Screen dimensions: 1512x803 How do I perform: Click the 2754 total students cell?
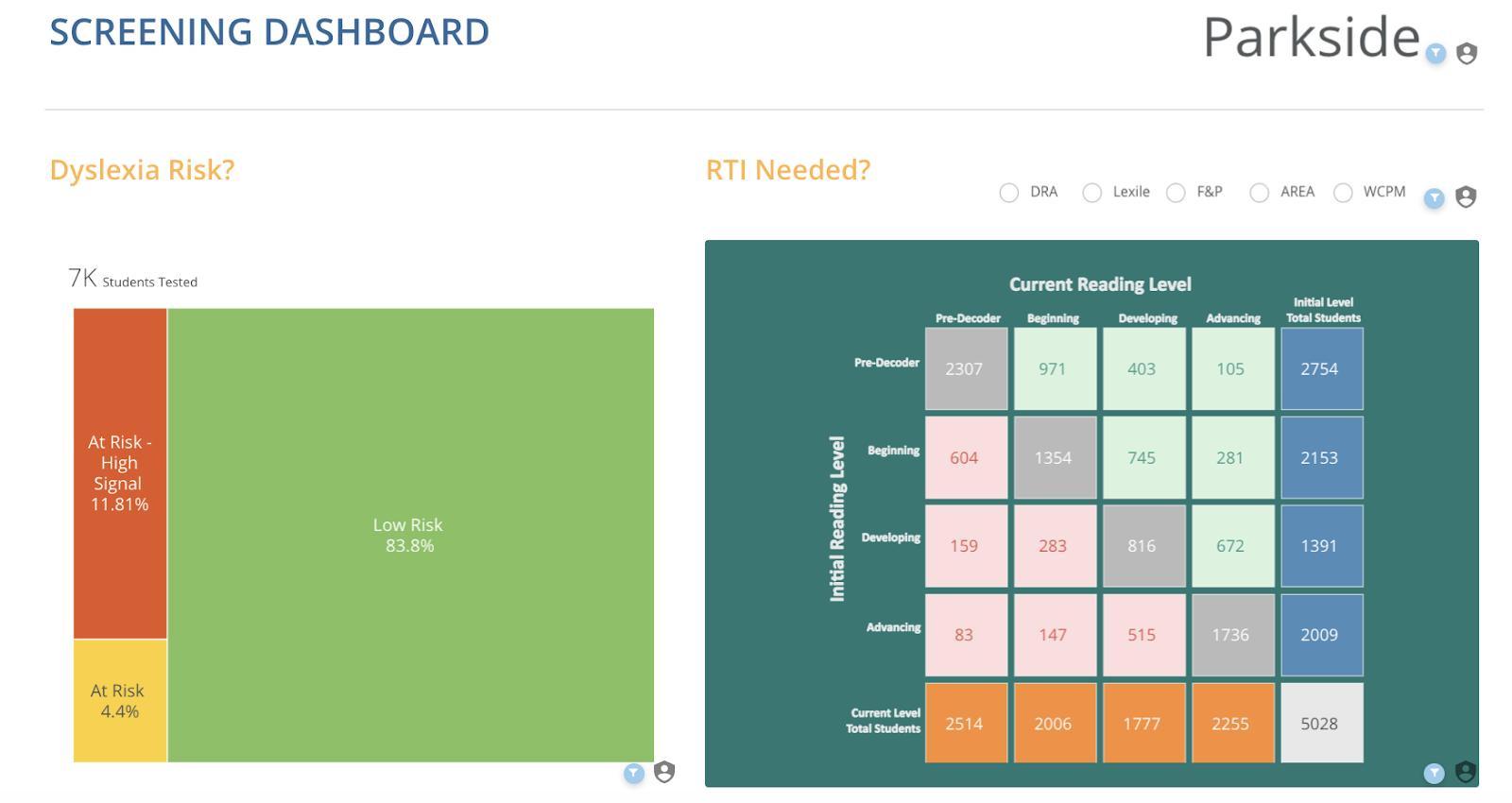tap(1321, 368)
